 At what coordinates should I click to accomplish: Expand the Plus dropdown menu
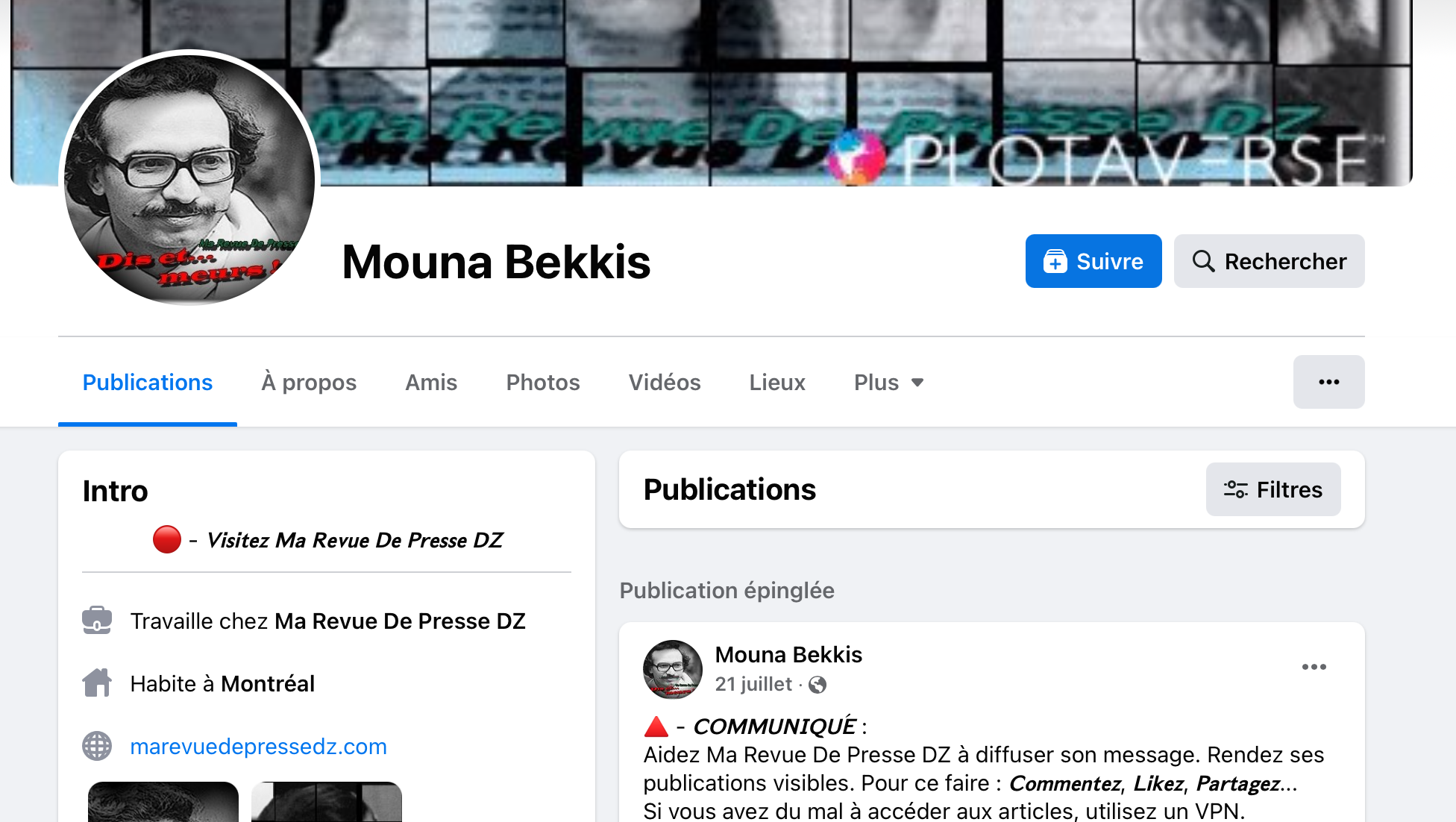[x=889, y=383]
